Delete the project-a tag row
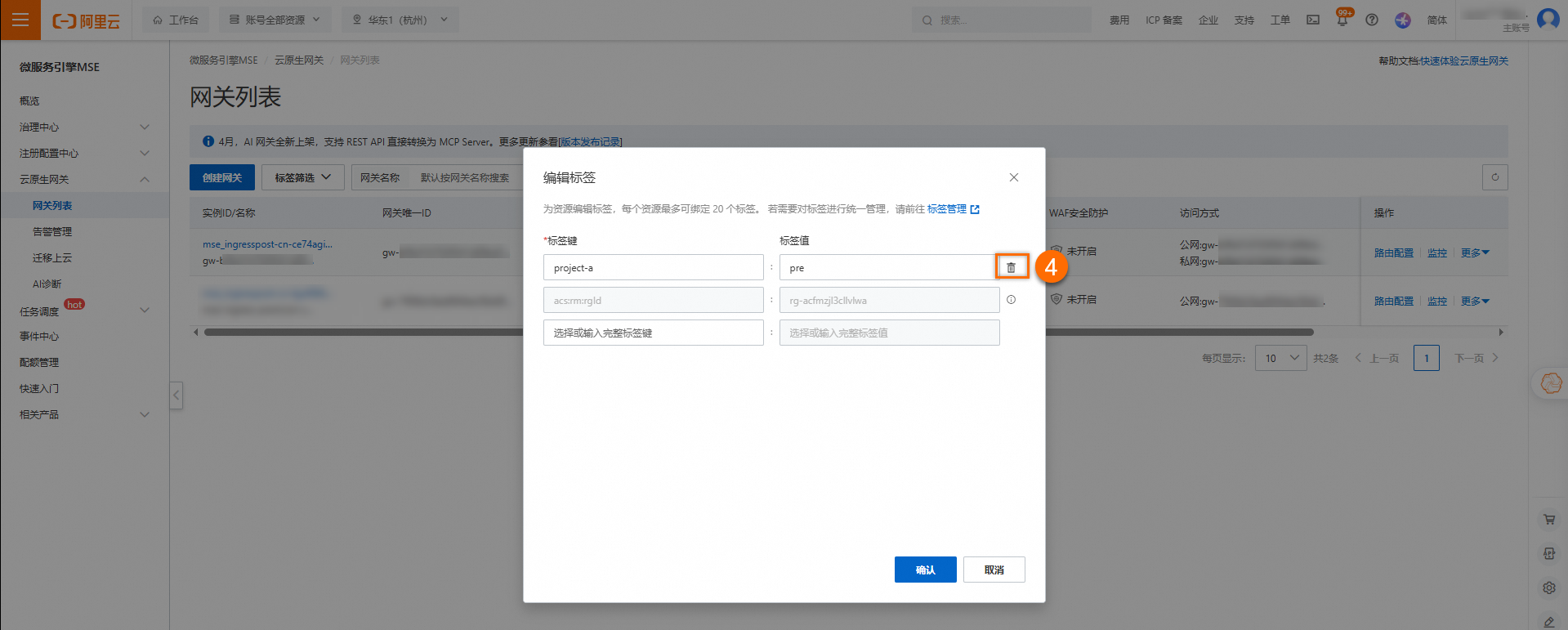This screenshot has height=630, width=1568. pyautogui.click(x=1011, y=267)
